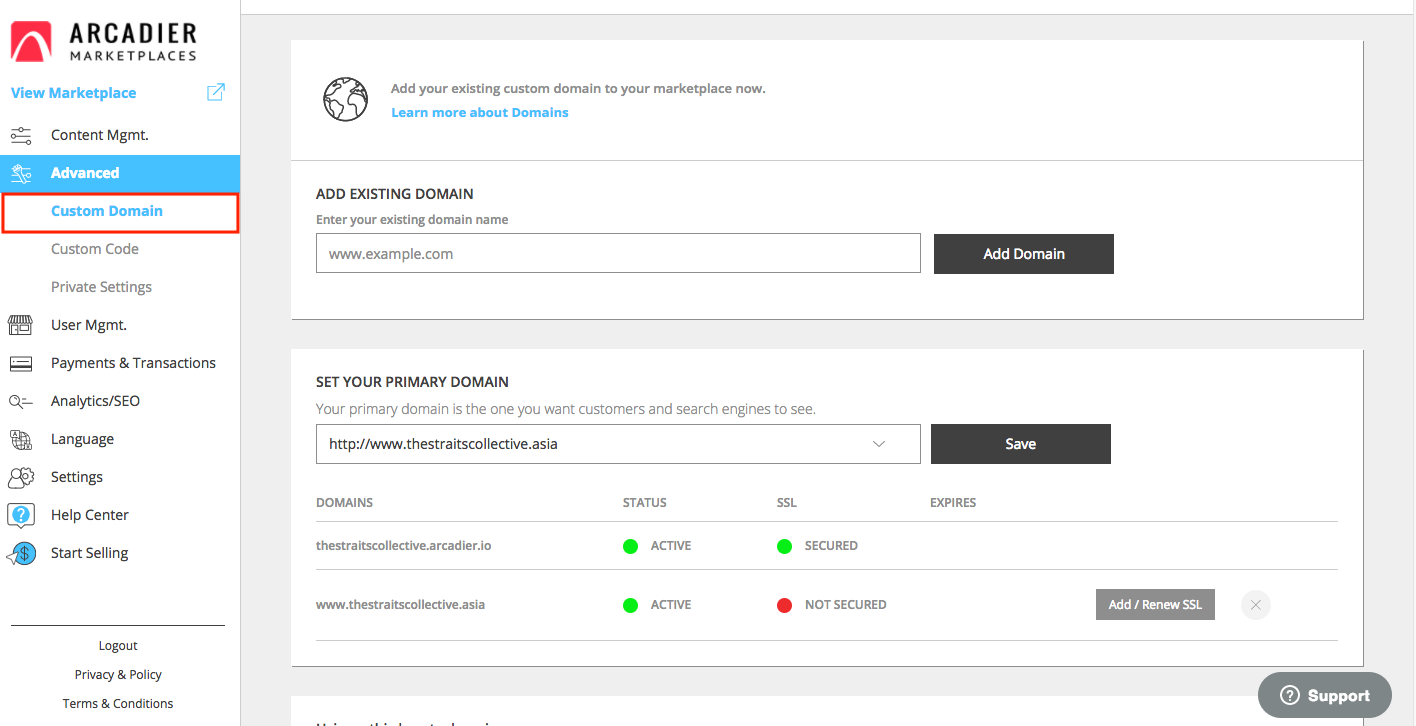Open the Privacy & Policy link
This screenshot has height=726, width=1416.
coord(118,675)
